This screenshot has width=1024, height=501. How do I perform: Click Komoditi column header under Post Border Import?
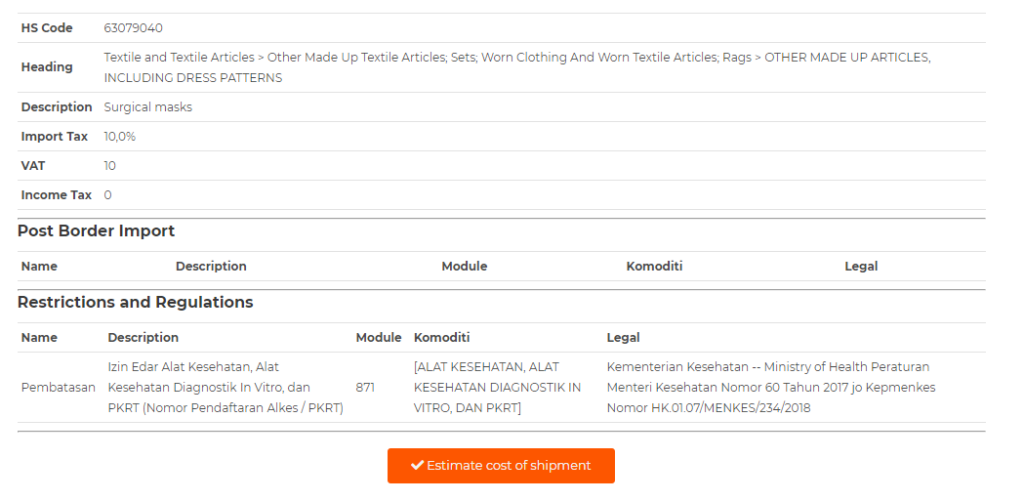654,266
